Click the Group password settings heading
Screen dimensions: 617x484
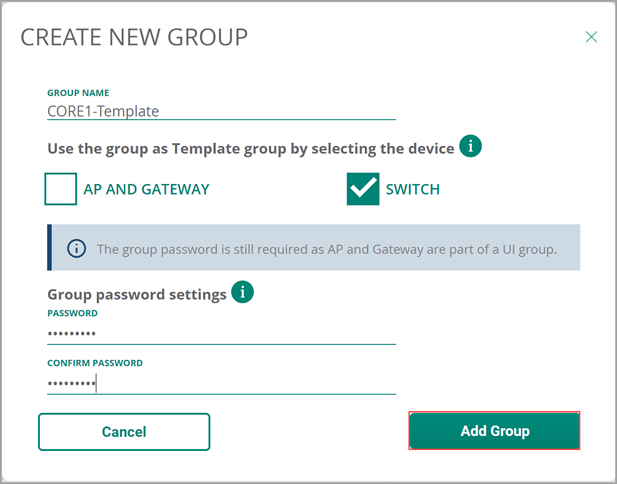(137, 294)
